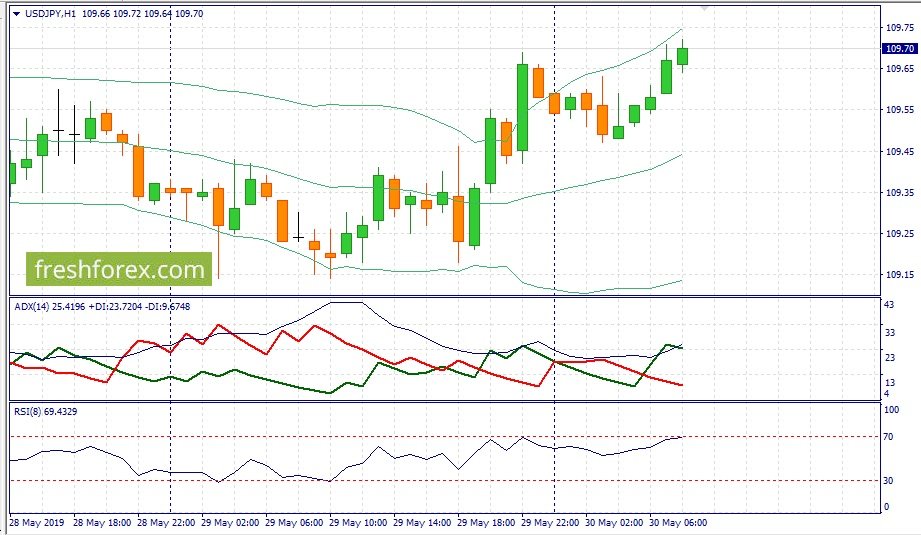Click the time axis label 29 May 06:00
The width and height of the screenshot is (921, 535).
(294, 523)
